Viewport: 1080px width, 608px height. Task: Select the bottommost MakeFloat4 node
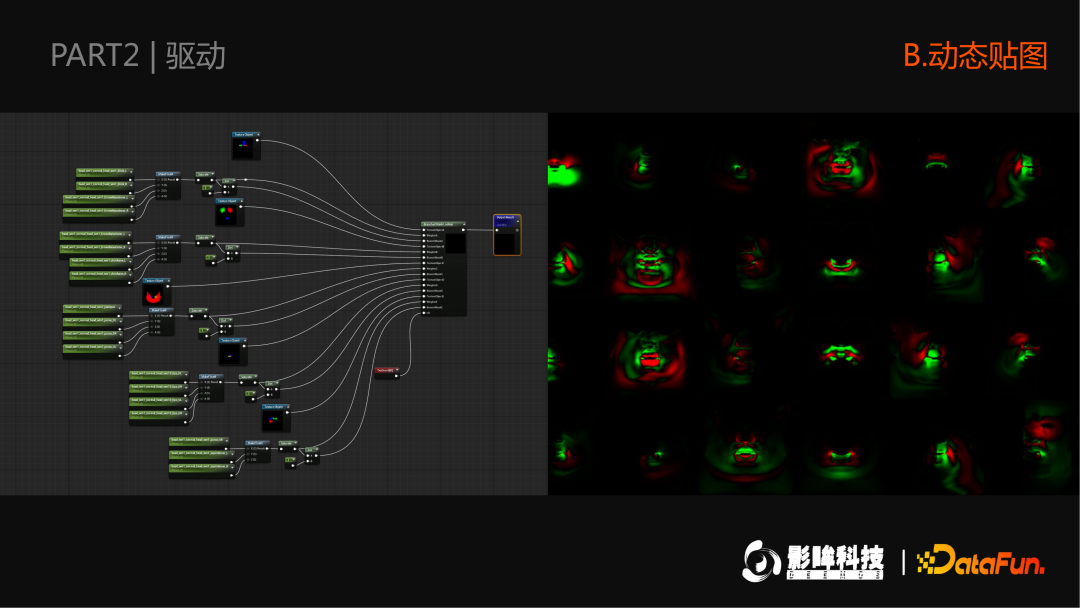pos(255,443)
